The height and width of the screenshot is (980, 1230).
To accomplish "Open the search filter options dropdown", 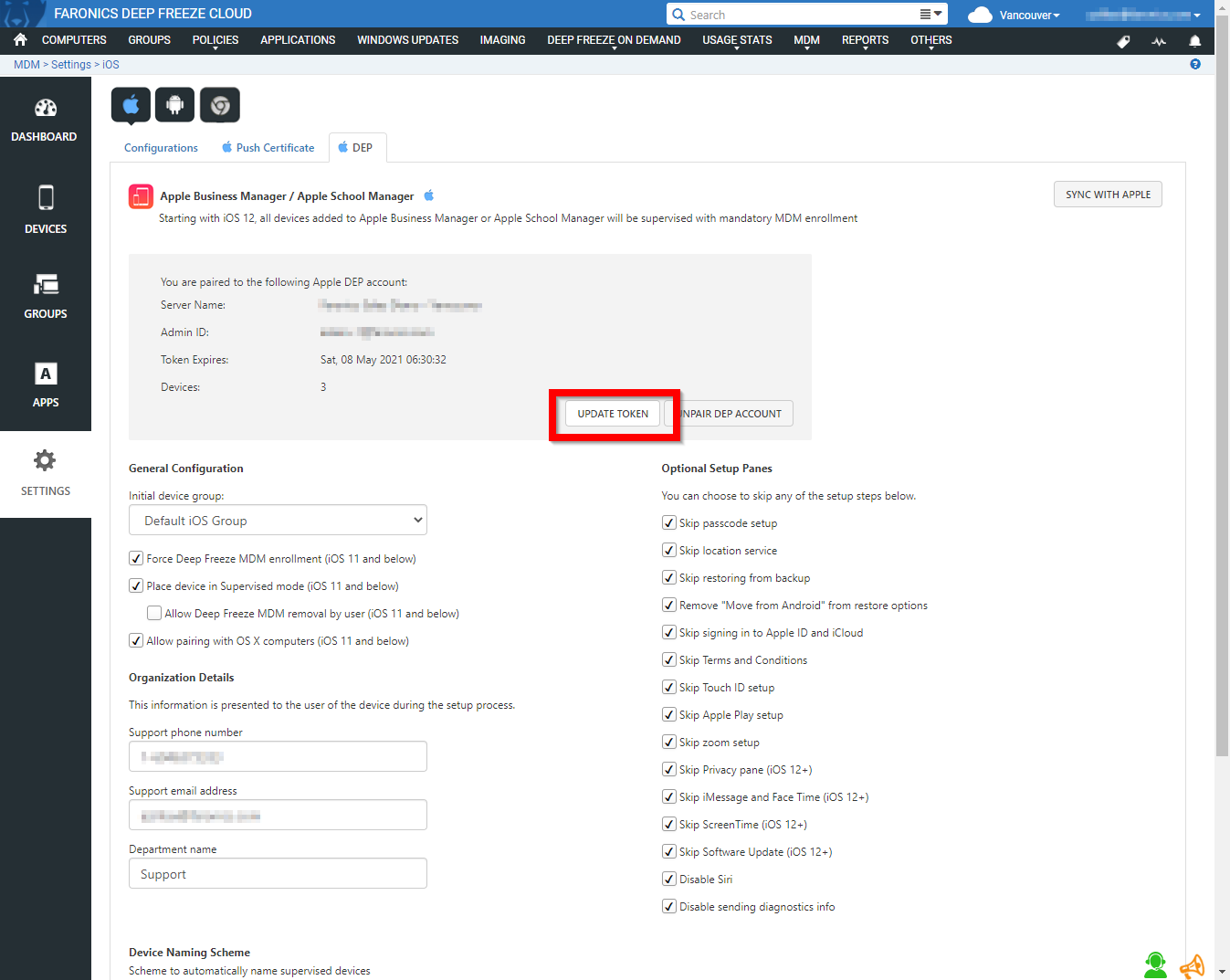I will pos(930,14).
